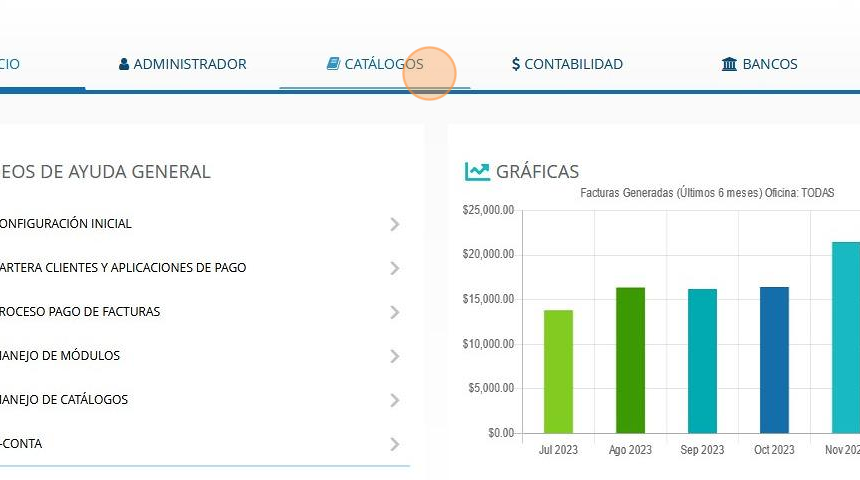Click the AYUDA GENERAL videos heading

(x=105, y=172)
